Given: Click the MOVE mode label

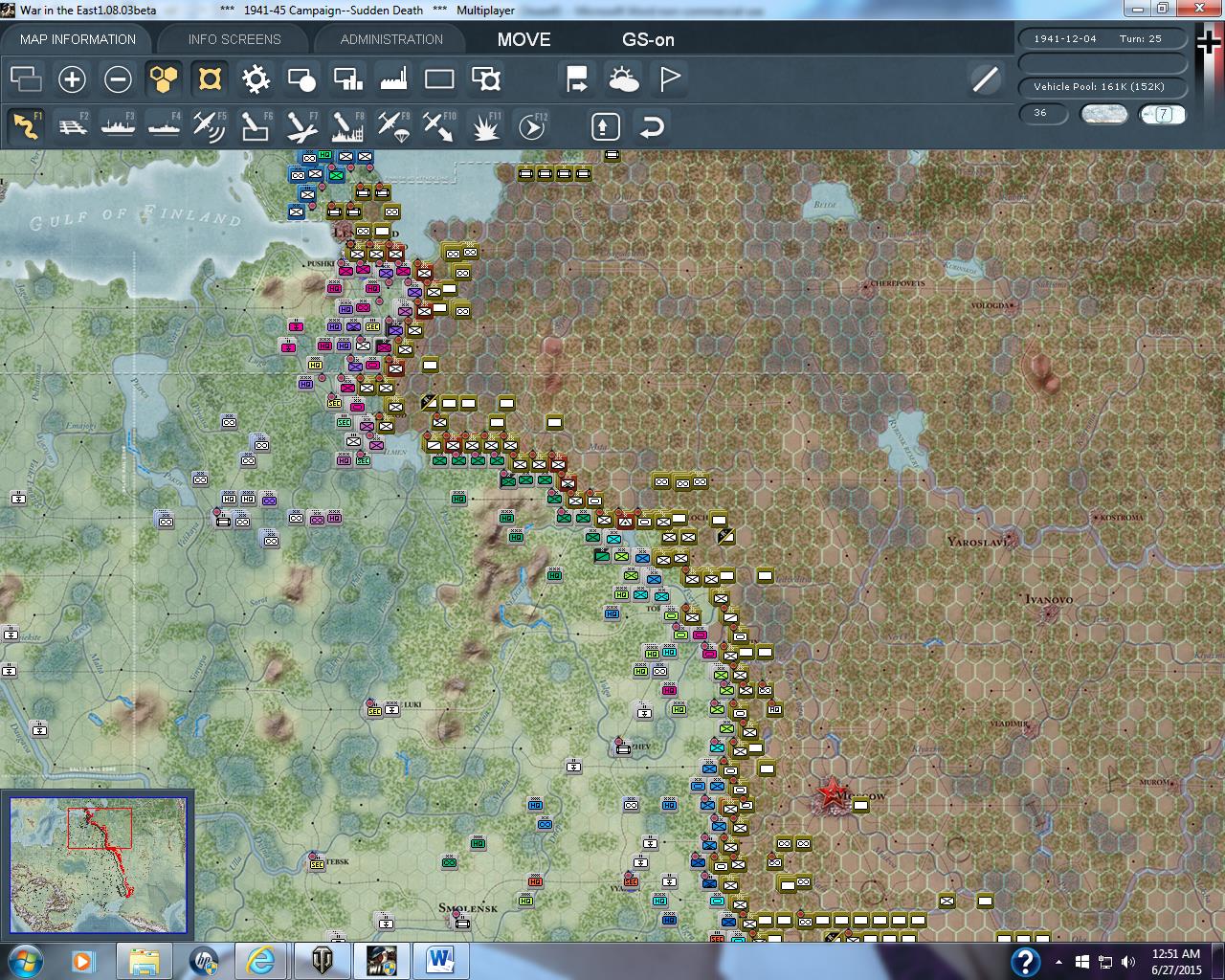Looking at the screenshot, I should pyautogui.click(x=523, y=39).
